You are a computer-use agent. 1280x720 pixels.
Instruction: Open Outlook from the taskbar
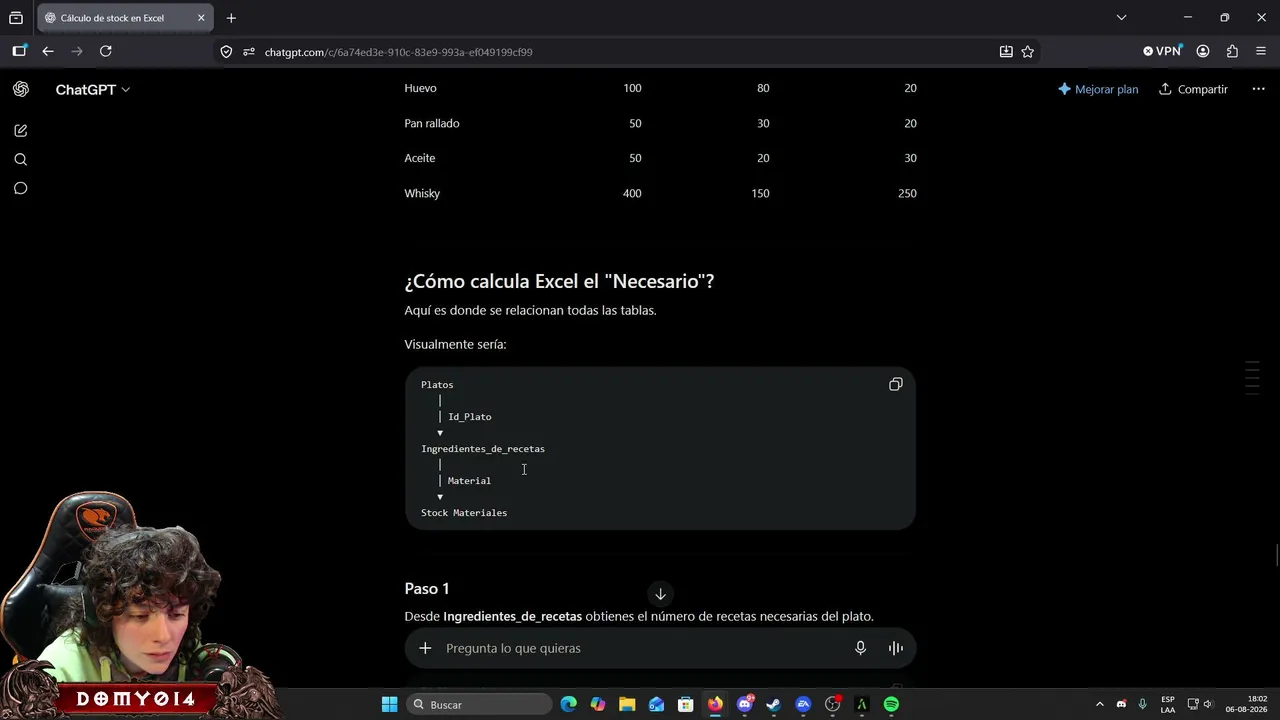(656, 705)
